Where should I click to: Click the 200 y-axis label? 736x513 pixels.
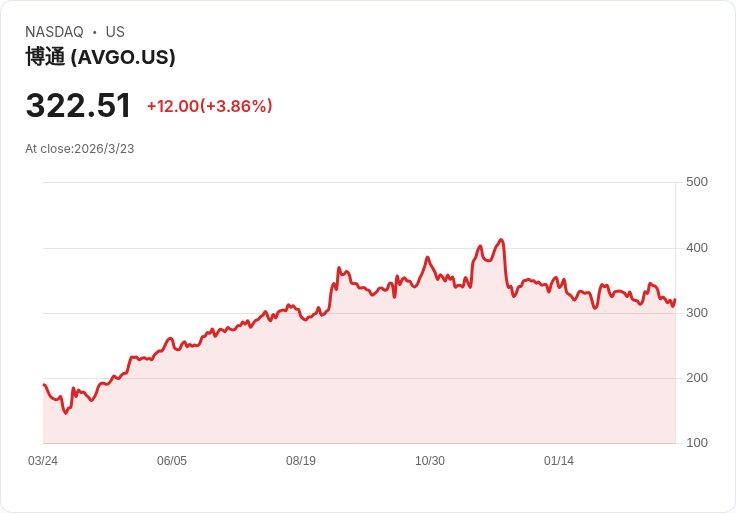(x=697, y=378)
